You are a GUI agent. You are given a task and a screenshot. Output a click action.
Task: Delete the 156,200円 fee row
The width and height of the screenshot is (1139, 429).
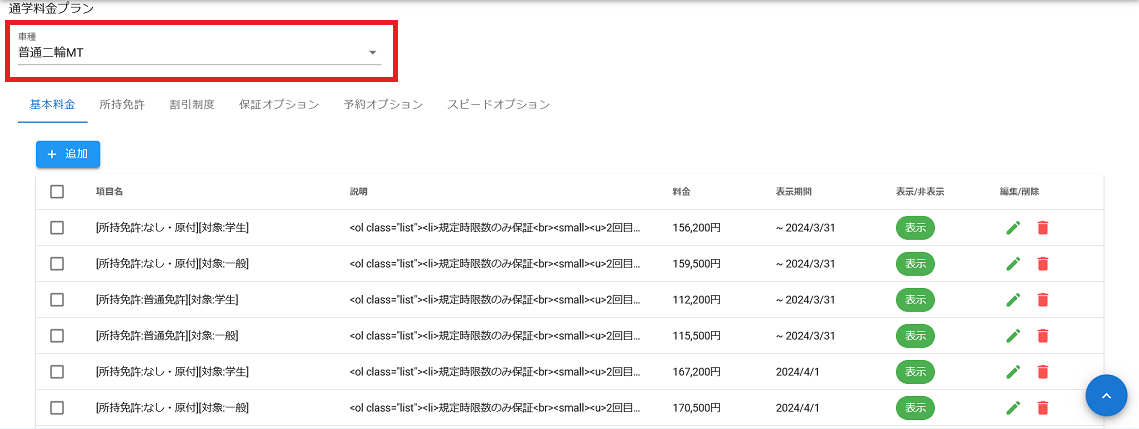click(x=1042, y=228)
